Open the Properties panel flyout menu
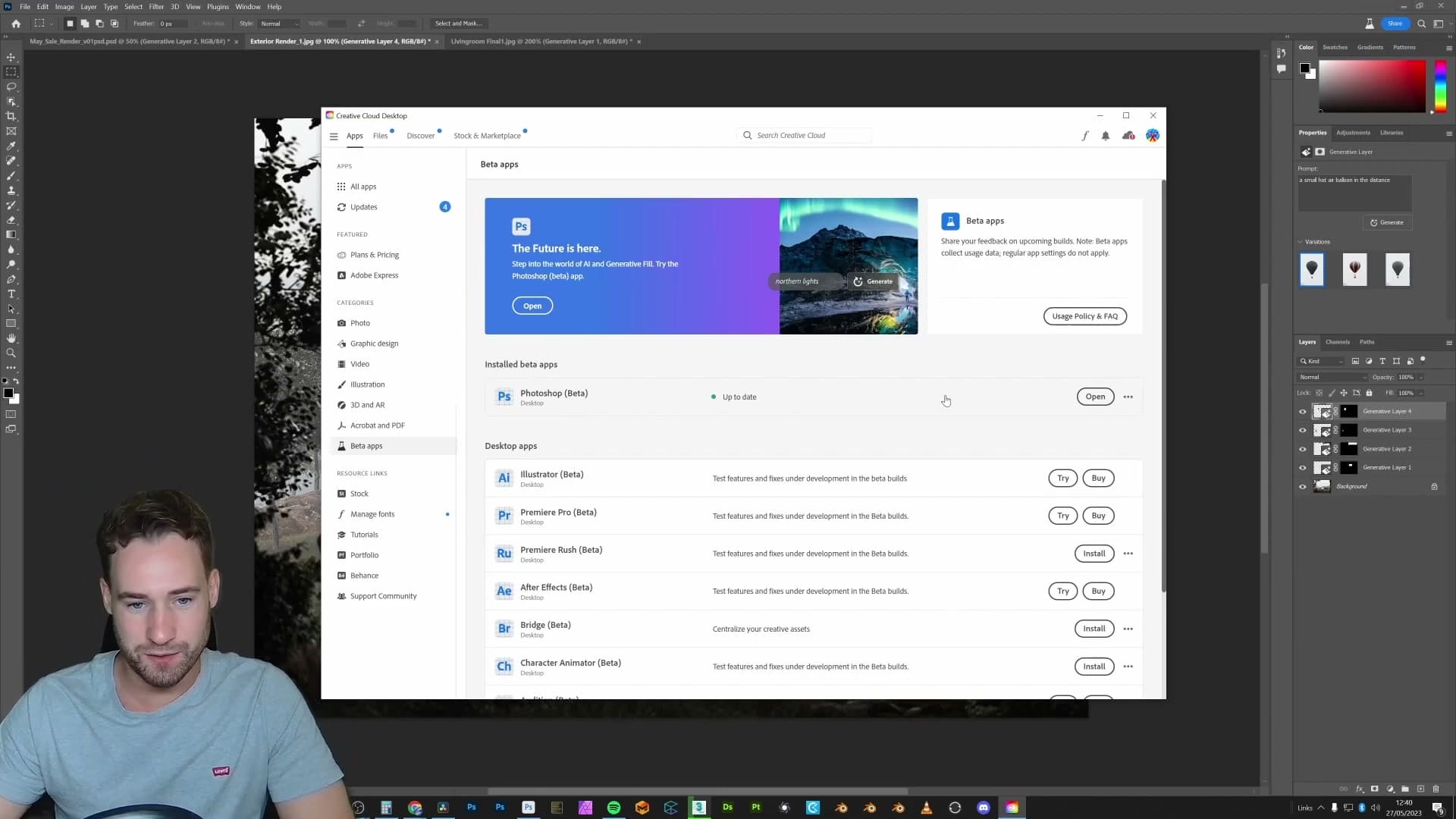Screen dimensions: 1456x819 1448,133
